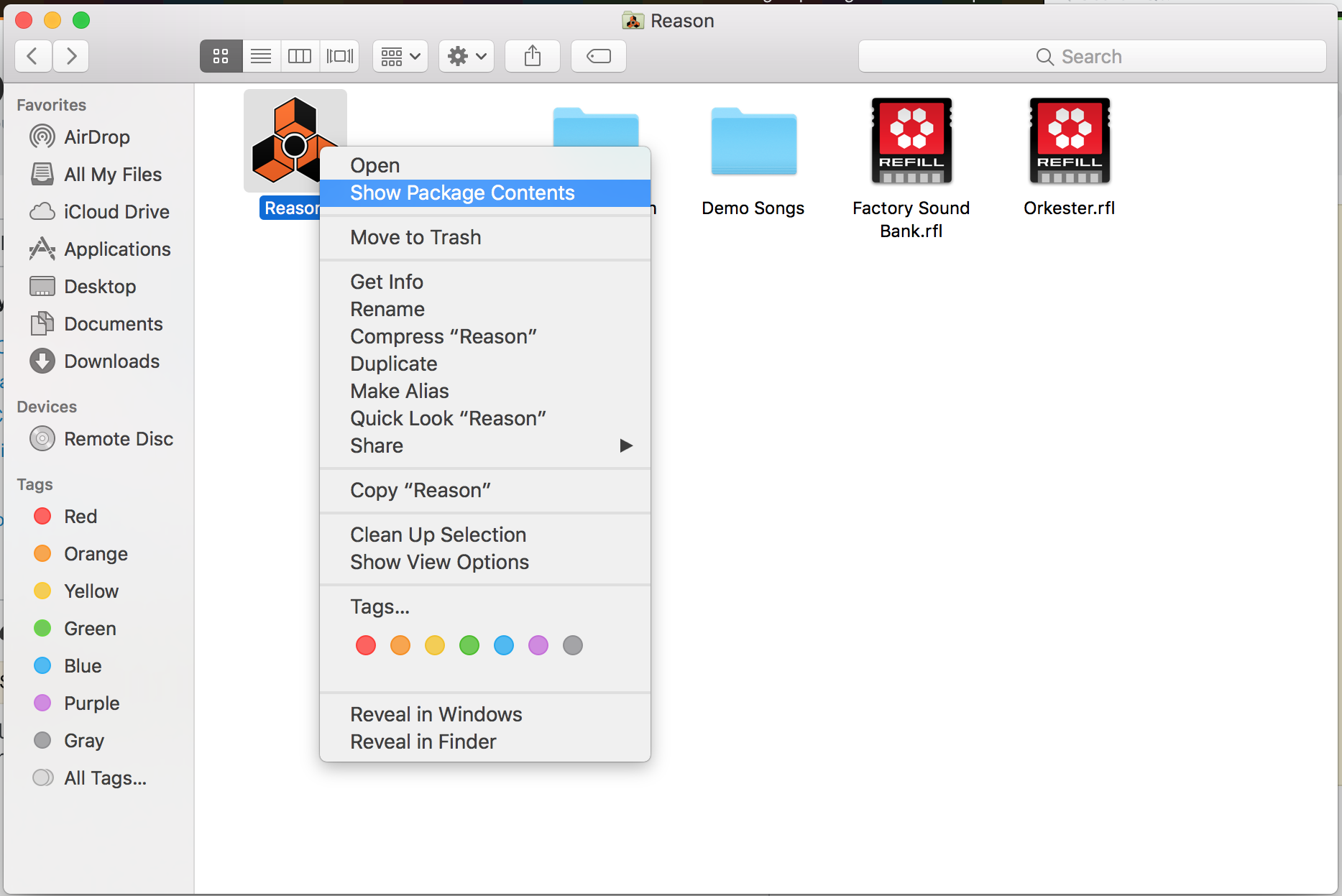Switch to list view
Screen dimensions: 1342x896
click(261, 56)
